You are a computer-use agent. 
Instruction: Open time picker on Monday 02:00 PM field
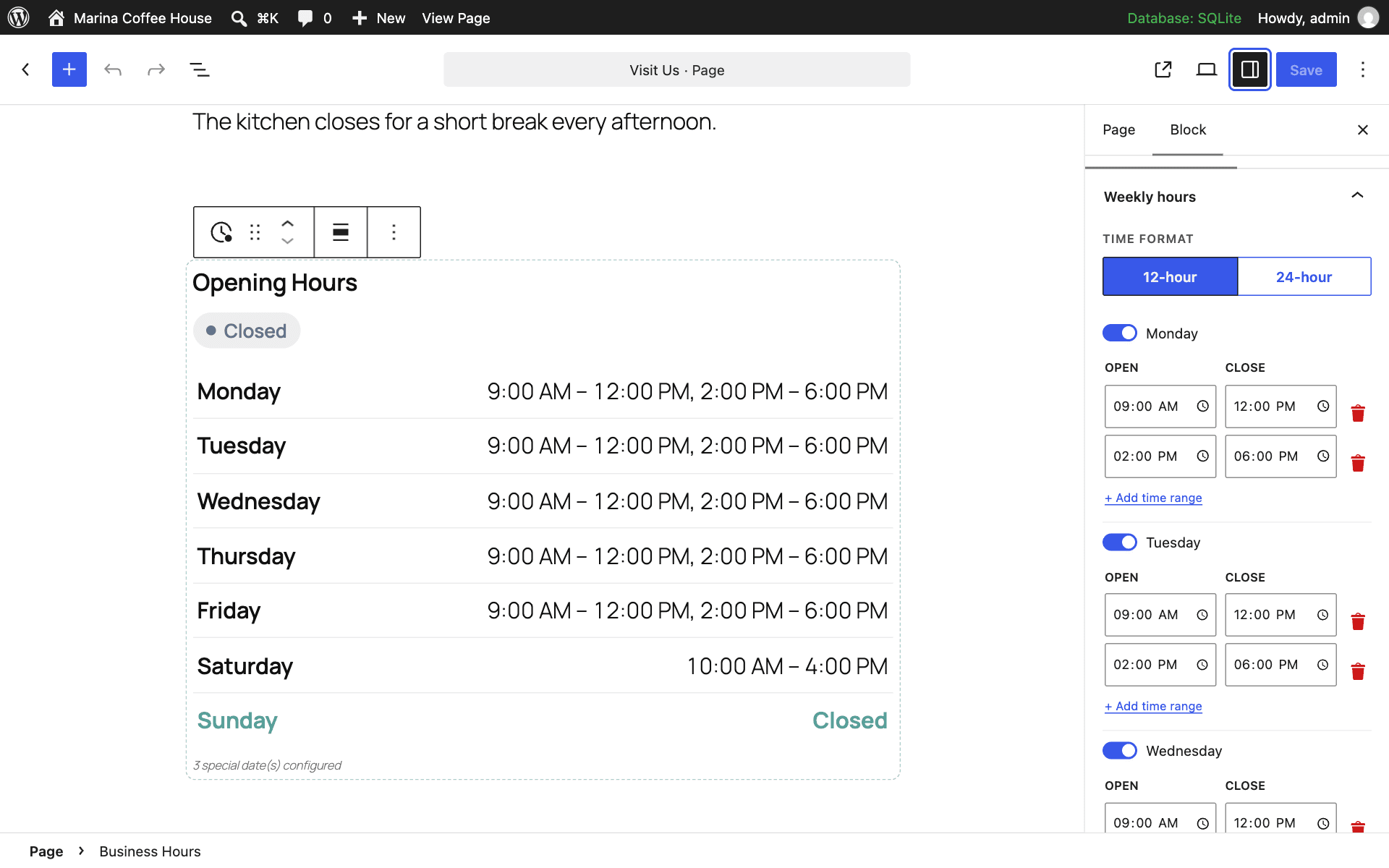[x=1202, y=456]
